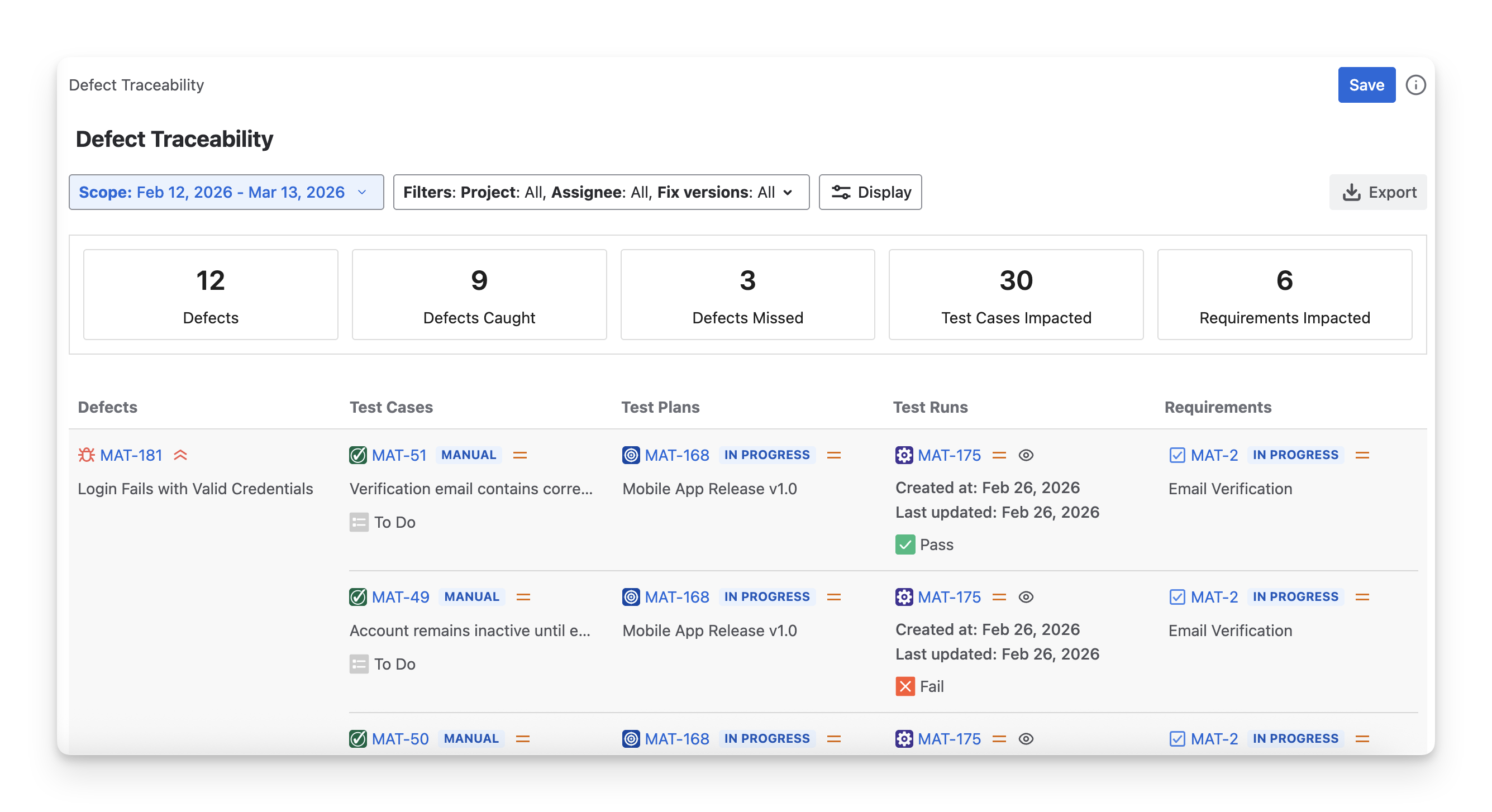The height and width of the screenshot is (812, 1492).
Task: Click the medium priority icon beside MAT-51
Action: click(519, 455)
